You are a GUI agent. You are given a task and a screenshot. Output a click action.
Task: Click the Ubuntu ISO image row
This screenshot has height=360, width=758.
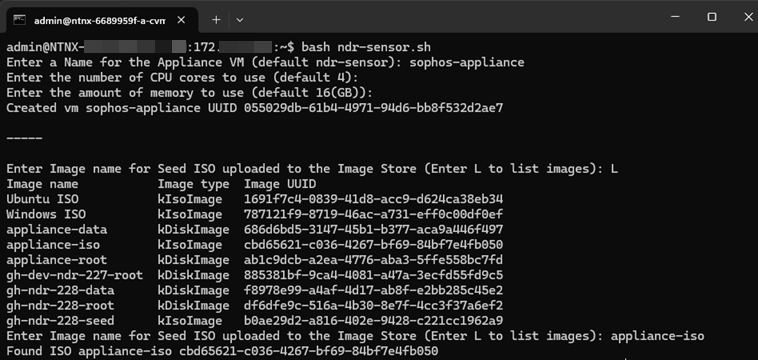[255, 199]
